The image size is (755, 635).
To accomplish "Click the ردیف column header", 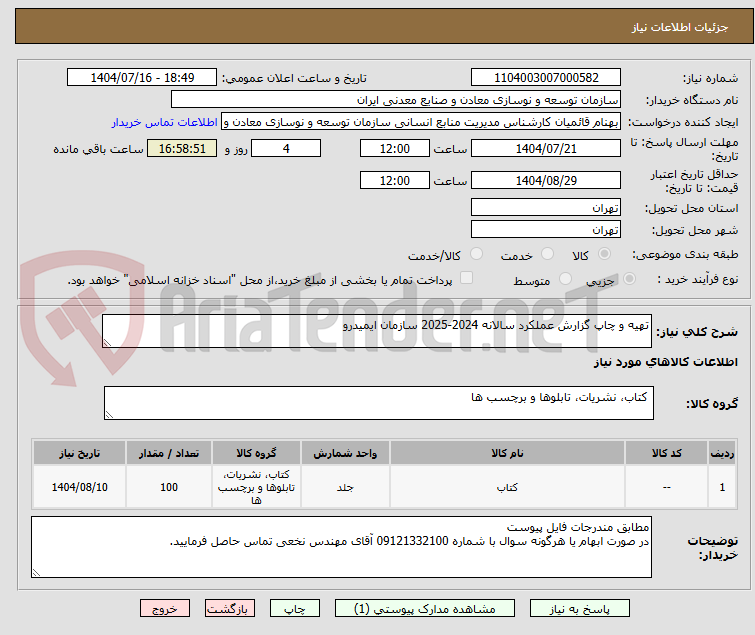I will pos(722,453).
